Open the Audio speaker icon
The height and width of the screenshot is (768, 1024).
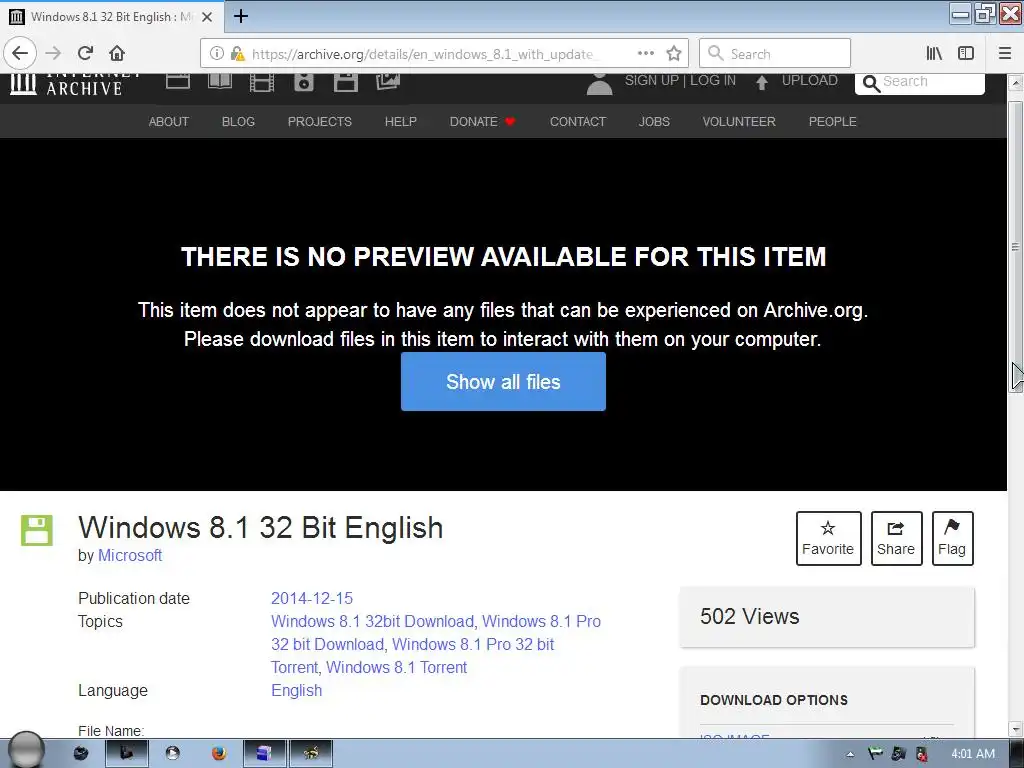[304, 82]
